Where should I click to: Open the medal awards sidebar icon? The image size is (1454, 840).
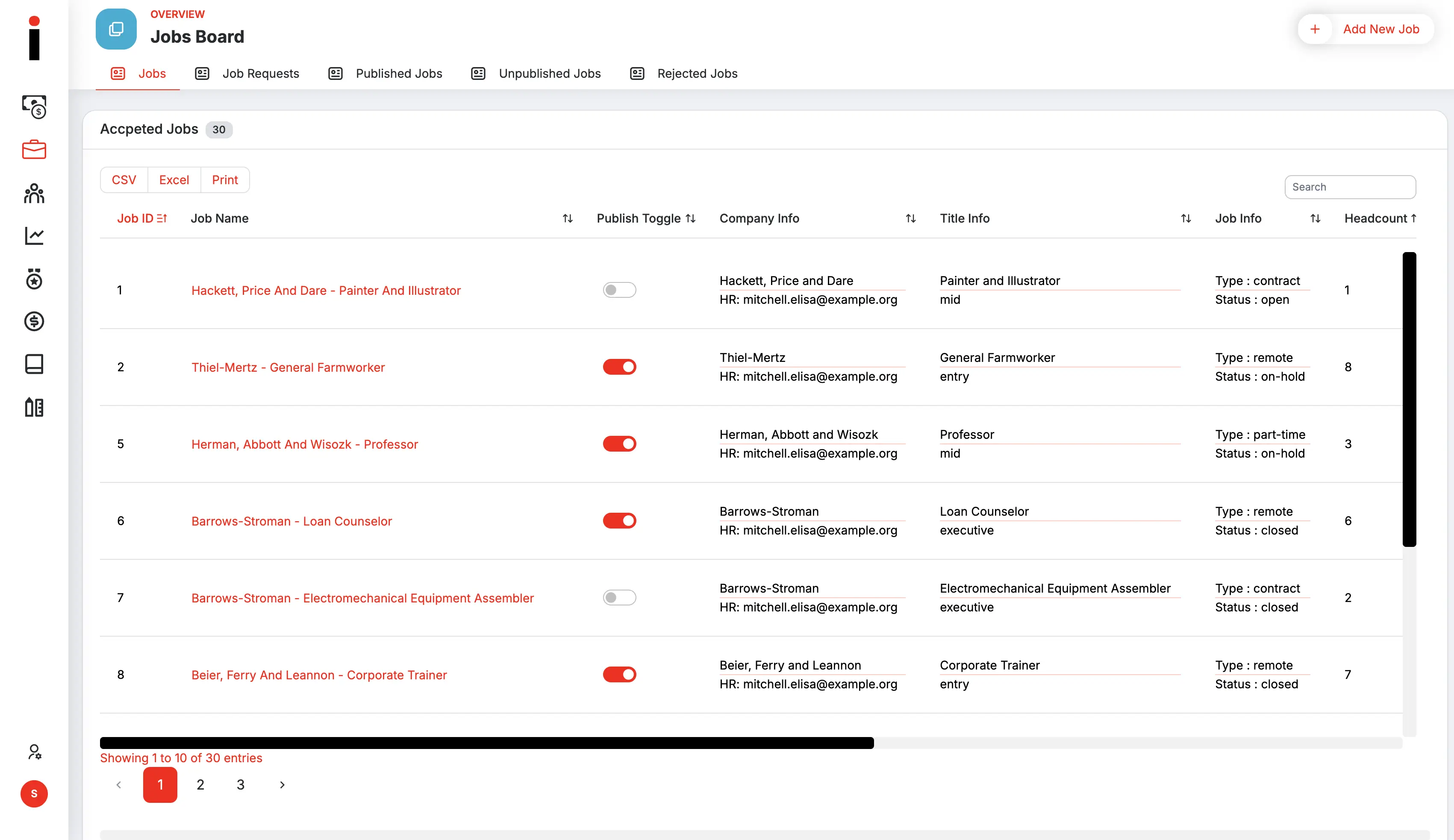pyautogui.click(x=34, y=279)
